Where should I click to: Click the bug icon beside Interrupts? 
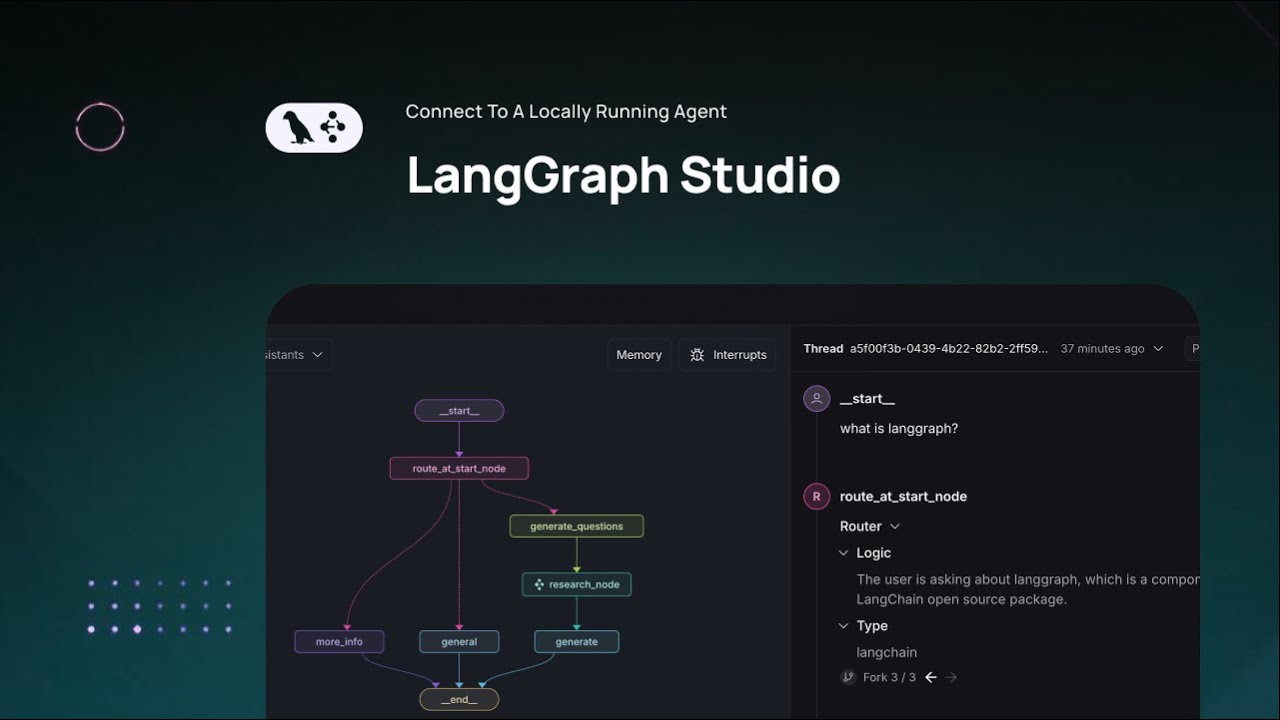697,355
